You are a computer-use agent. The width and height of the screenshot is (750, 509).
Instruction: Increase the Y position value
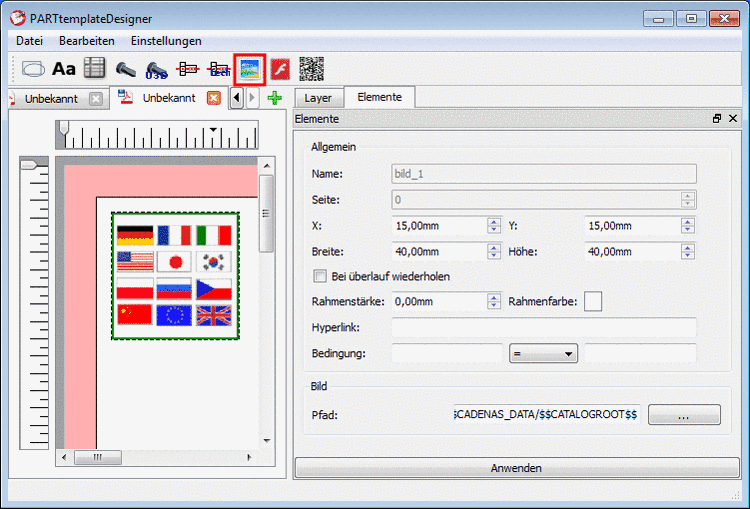[x=687, y=222]
